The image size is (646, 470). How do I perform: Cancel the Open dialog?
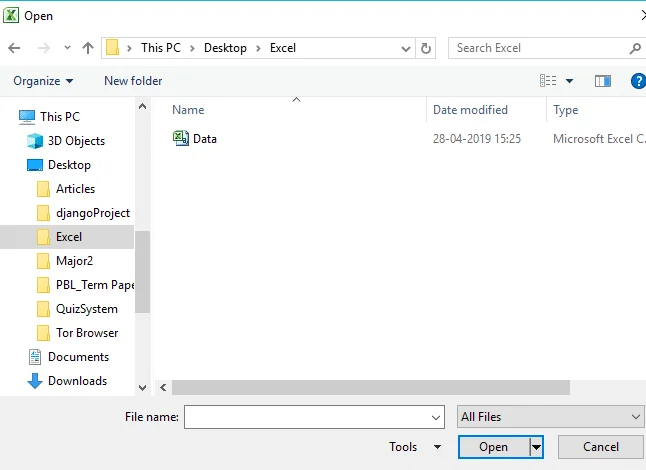(x=601, y=447)
